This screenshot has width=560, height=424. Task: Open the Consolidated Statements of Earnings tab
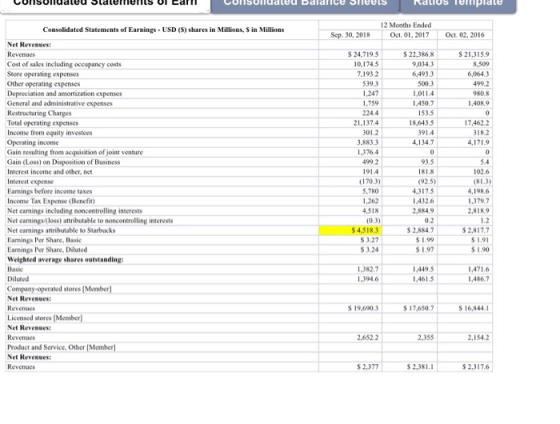click(x=105, y=4)
